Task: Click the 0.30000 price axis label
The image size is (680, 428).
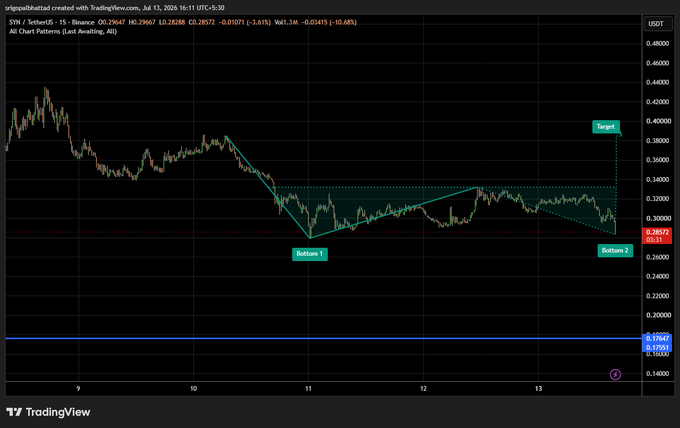Action: pyautogui.click(x=657, y=218)
